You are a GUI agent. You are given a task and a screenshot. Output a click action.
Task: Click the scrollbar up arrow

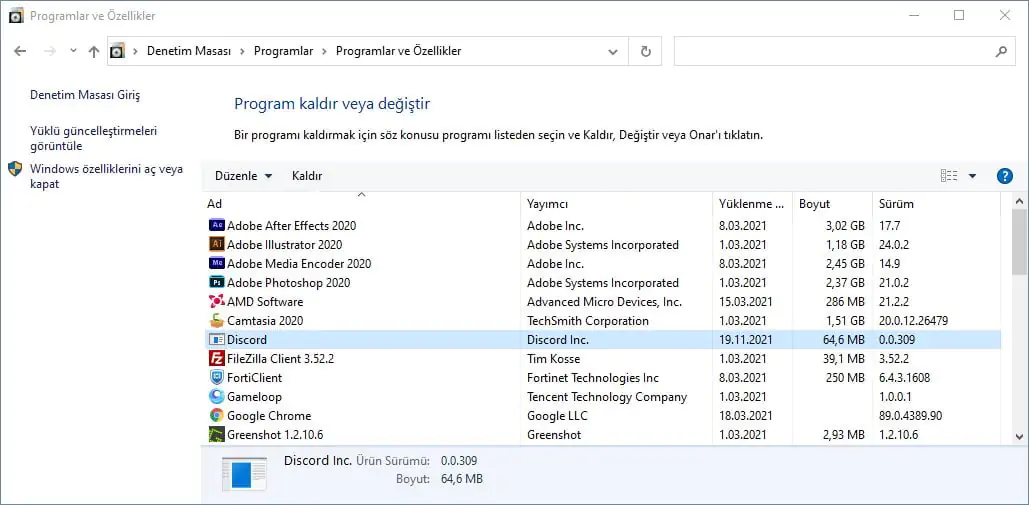pyautogui.click(x=1019, y=201)
